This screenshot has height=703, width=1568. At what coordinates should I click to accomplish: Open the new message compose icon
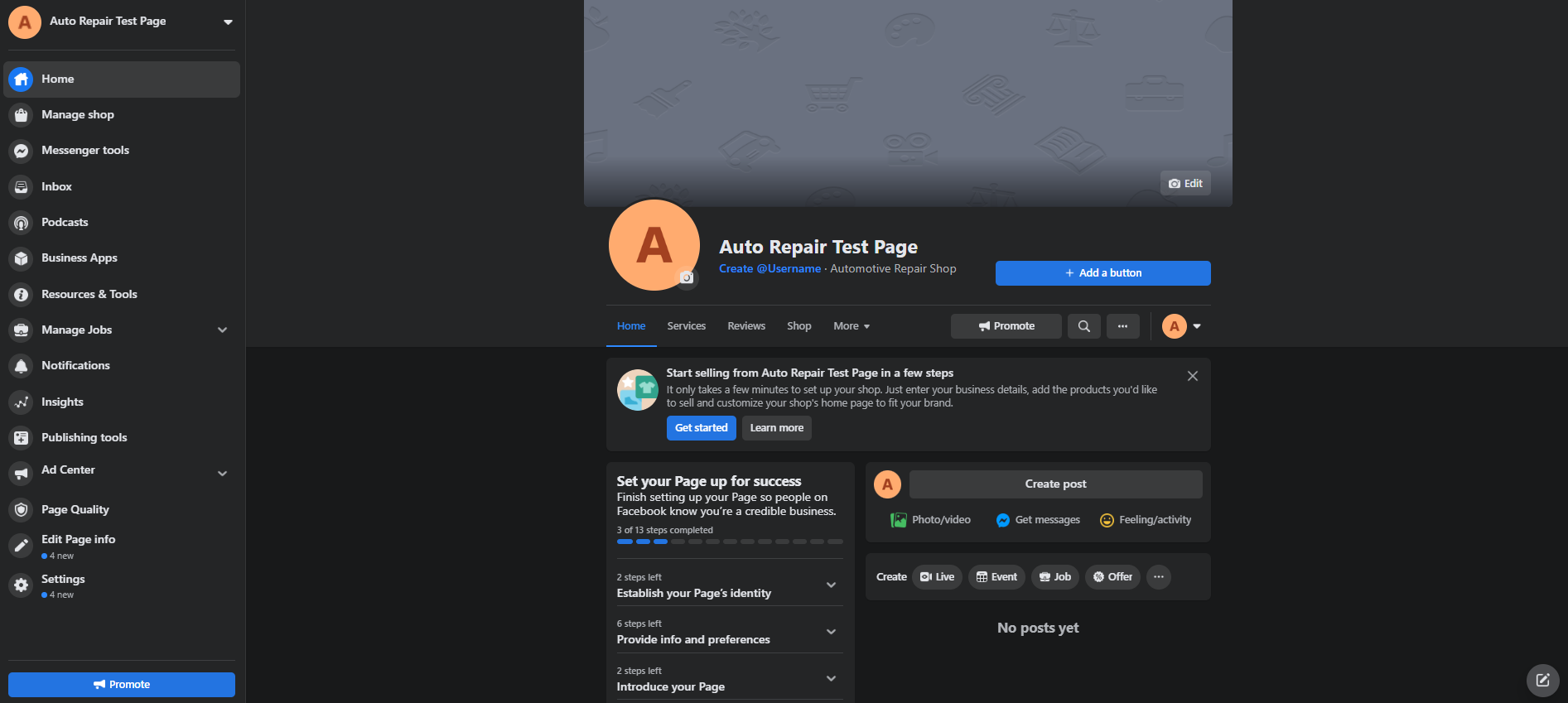click(1542, 680)
